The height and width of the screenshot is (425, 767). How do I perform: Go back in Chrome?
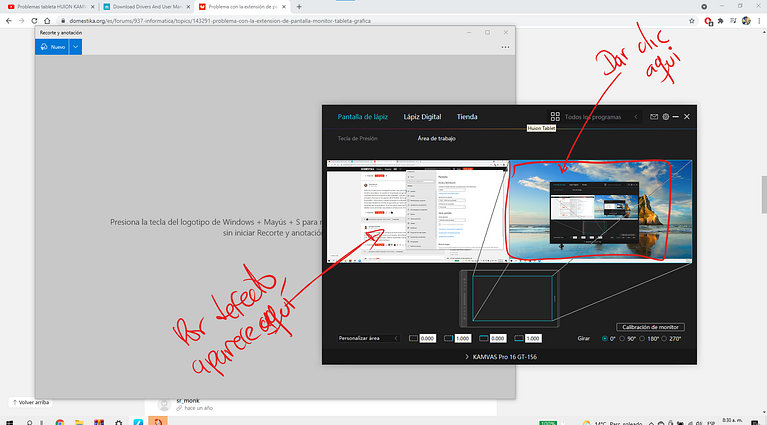click(x=9, y=21)
